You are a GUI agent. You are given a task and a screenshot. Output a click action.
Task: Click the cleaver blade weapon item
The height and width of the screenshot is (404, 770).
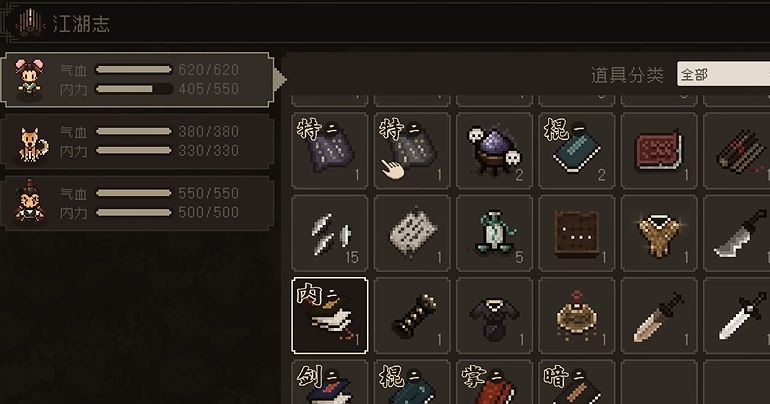coord(737,233)
